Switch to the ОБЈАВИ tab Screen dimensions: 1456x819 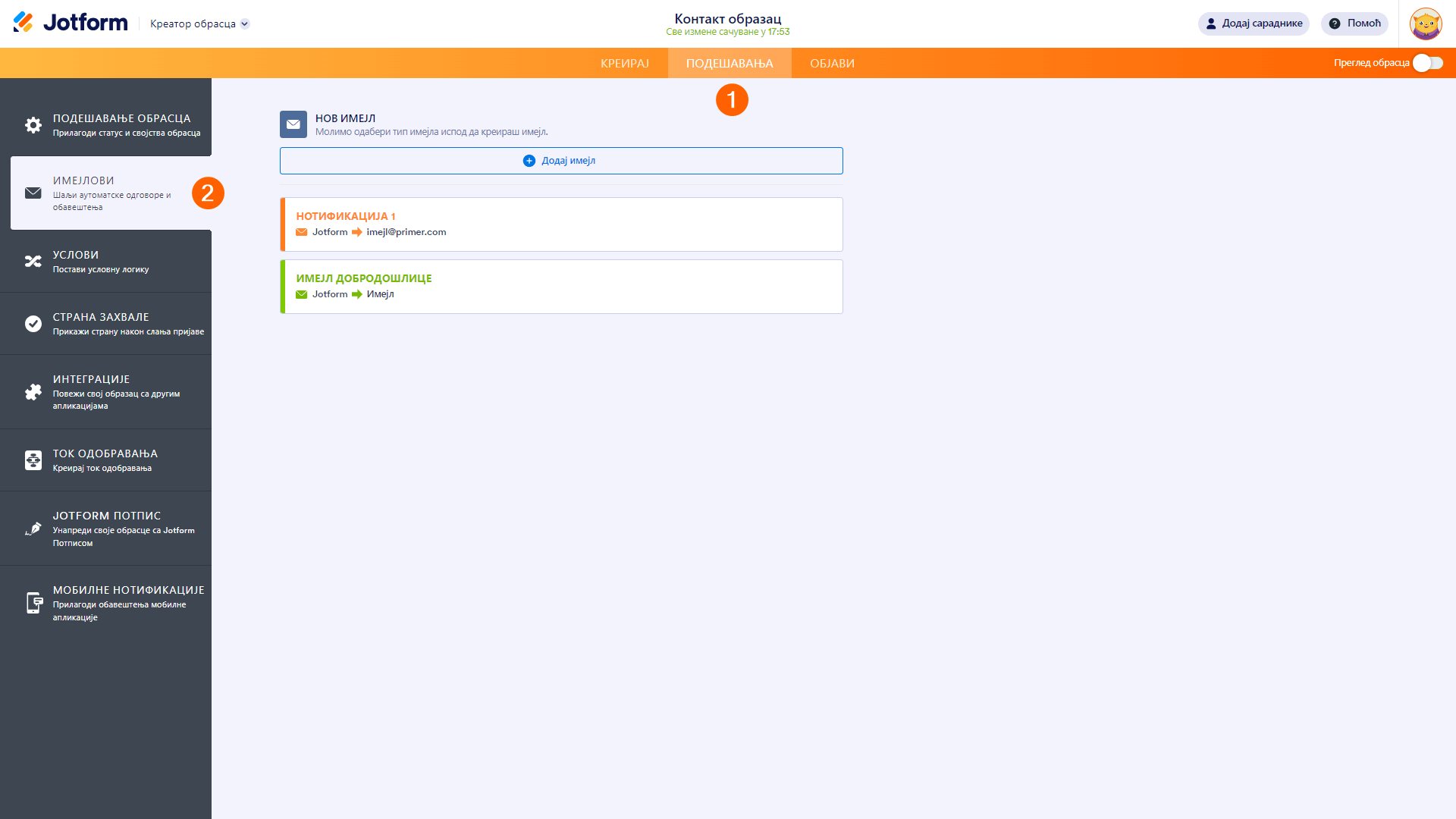832,64
